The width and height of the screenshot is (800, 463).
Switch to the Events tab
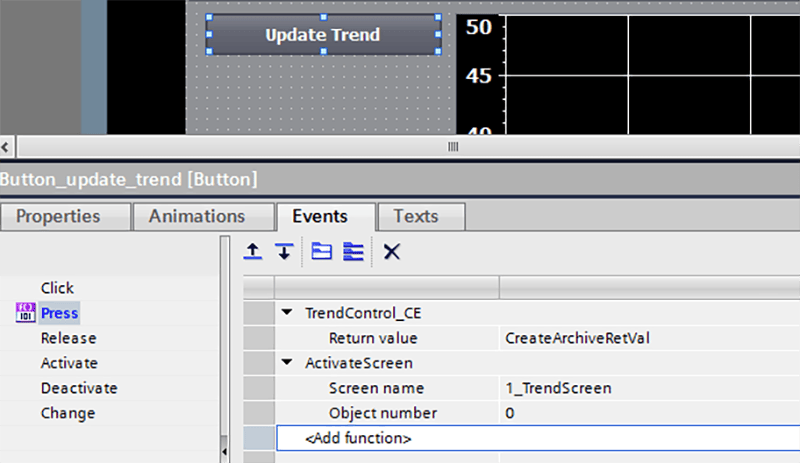[326, 216]
